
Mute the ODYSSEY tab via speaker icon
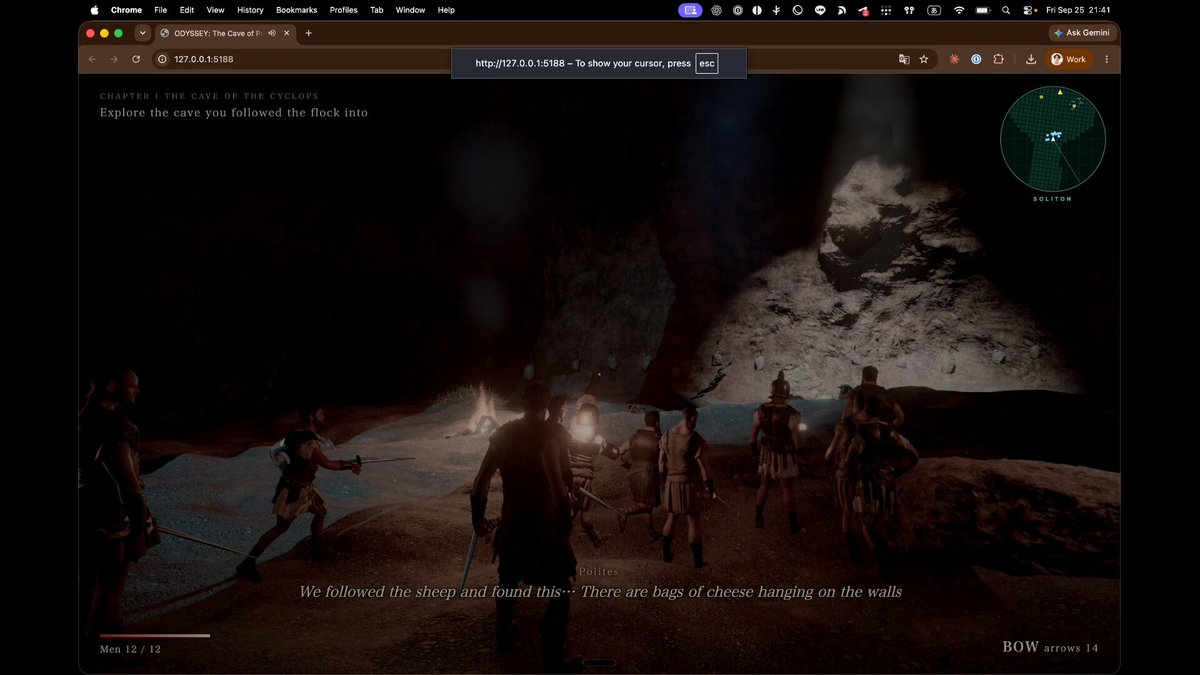click(x=272, y=33)
